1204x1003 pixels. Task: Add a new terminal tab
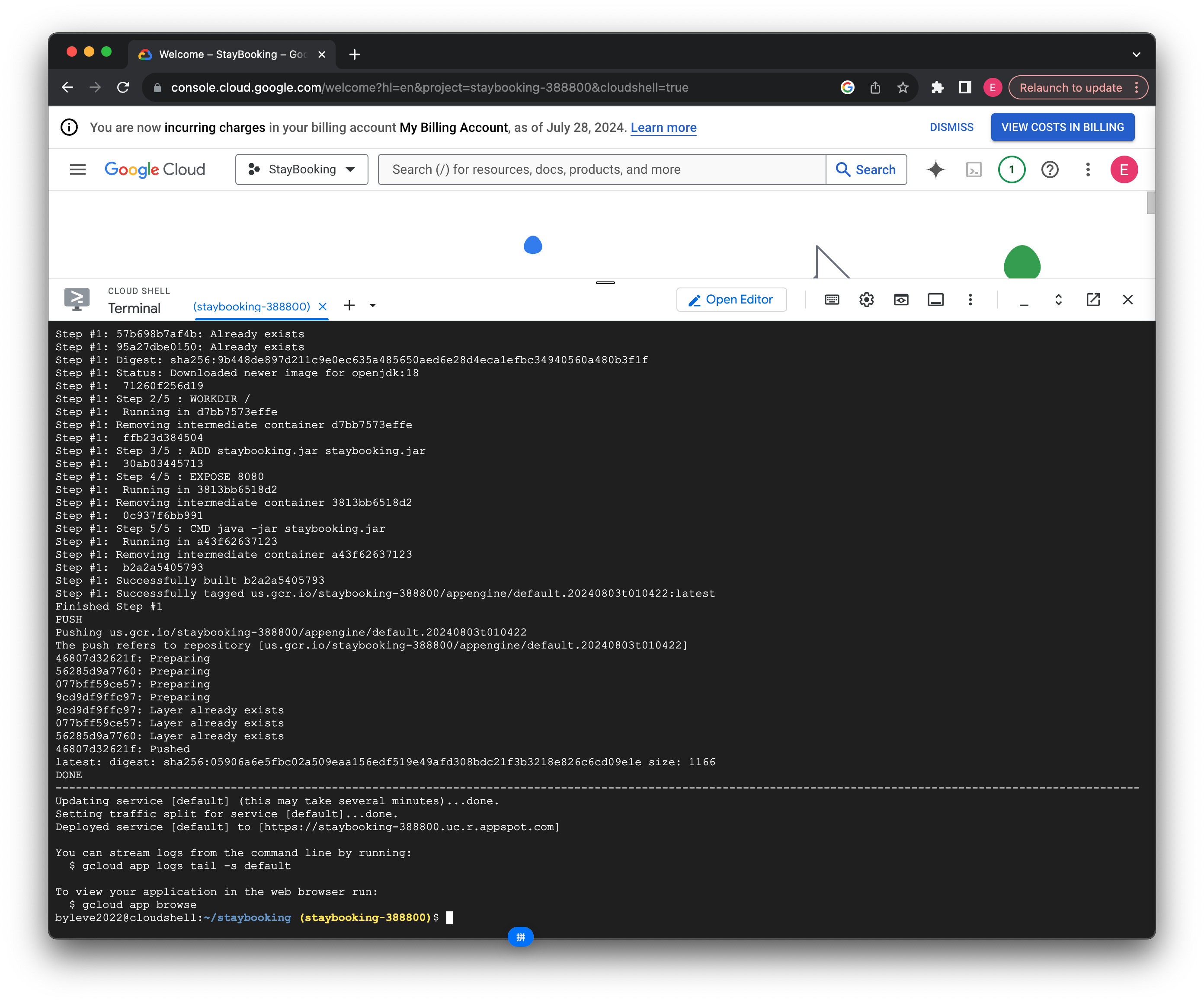tap(349, 306)
